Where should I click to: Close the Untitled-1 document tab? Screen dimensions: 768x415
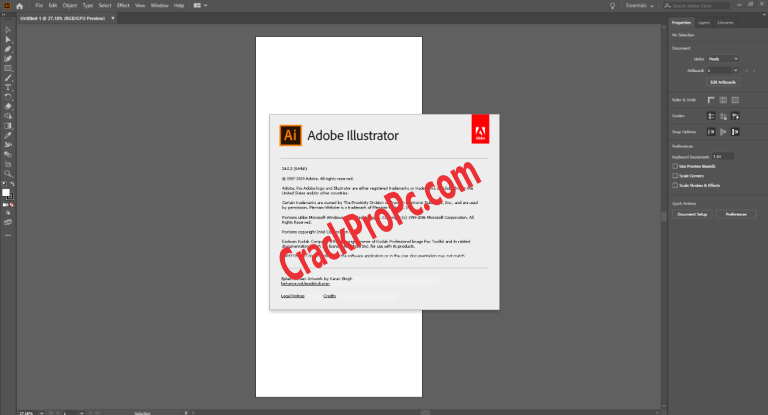[x=113, y=18]
